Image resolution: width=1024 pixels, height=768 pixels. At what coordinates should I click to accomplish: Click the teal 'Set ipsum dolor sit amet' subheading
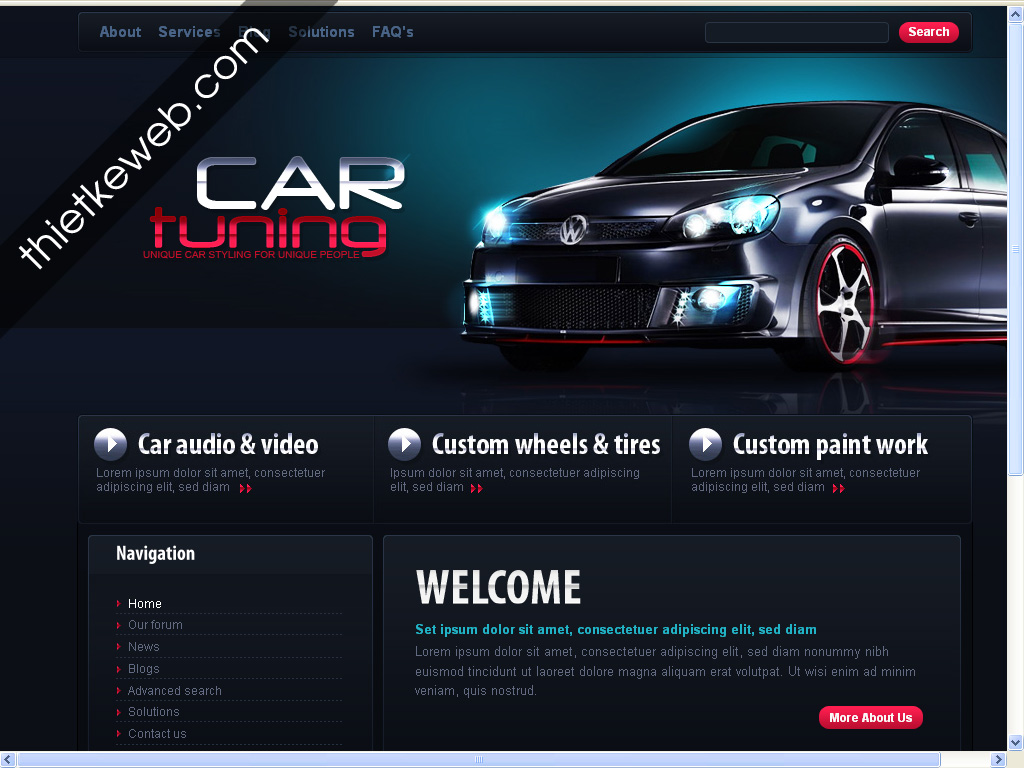pyautogui.click(x=616, y=630)
